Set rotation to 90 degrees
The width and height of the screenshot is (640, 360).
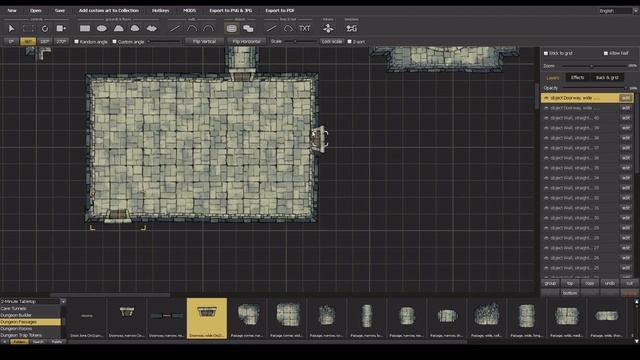28,42
